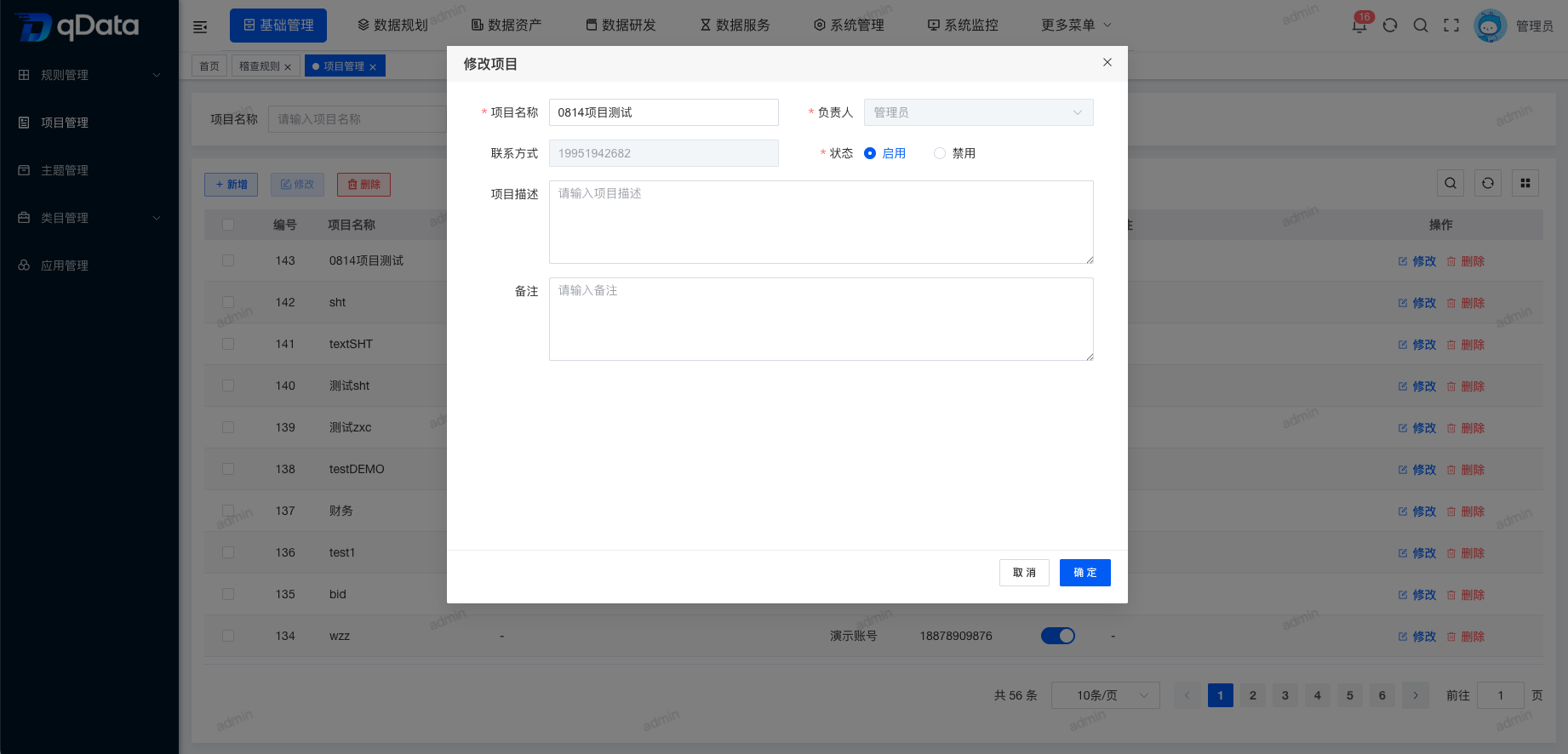This screenshot has height=754, width=1568.
Task: Check the checkbox for row 143
Action: (x=228, y=260)
